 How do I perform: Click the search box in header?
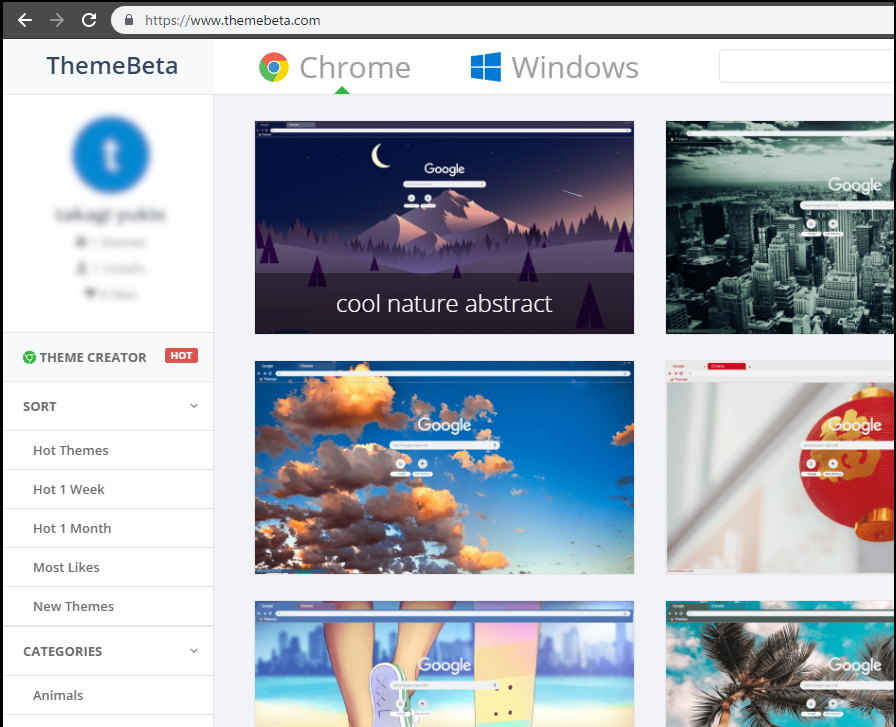pos(807,66)
